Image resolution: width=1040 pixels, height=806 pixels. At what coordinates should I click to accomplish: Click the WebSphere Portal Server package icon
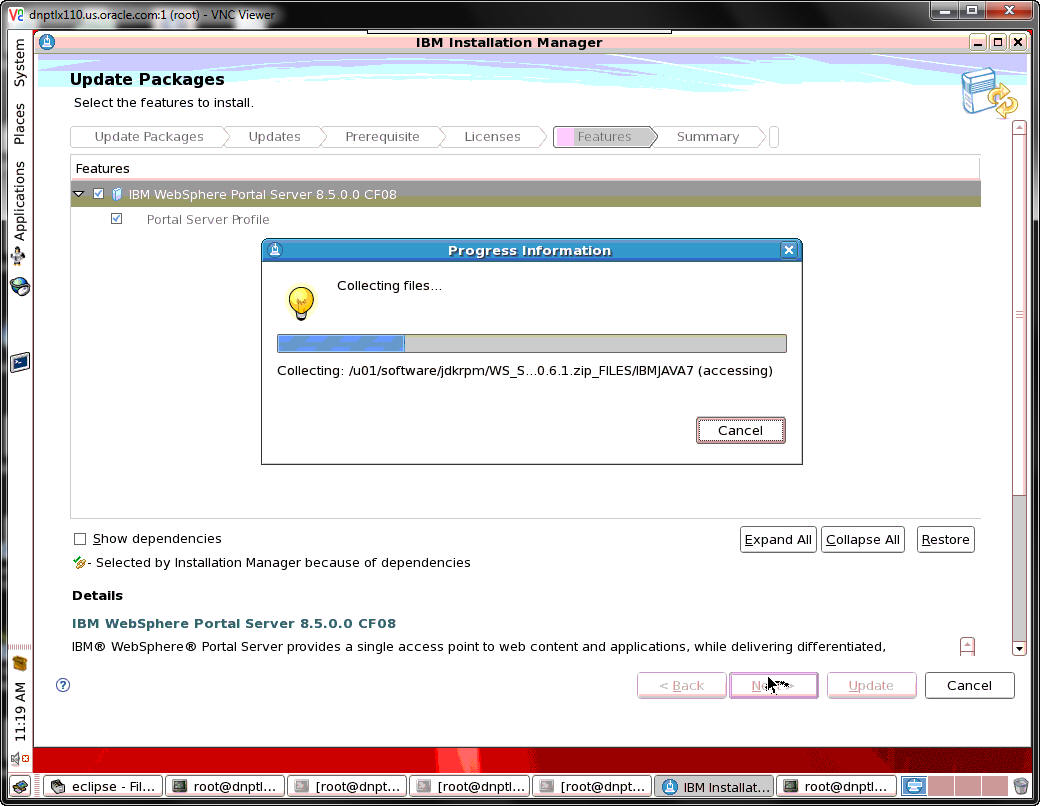point(117,194)
